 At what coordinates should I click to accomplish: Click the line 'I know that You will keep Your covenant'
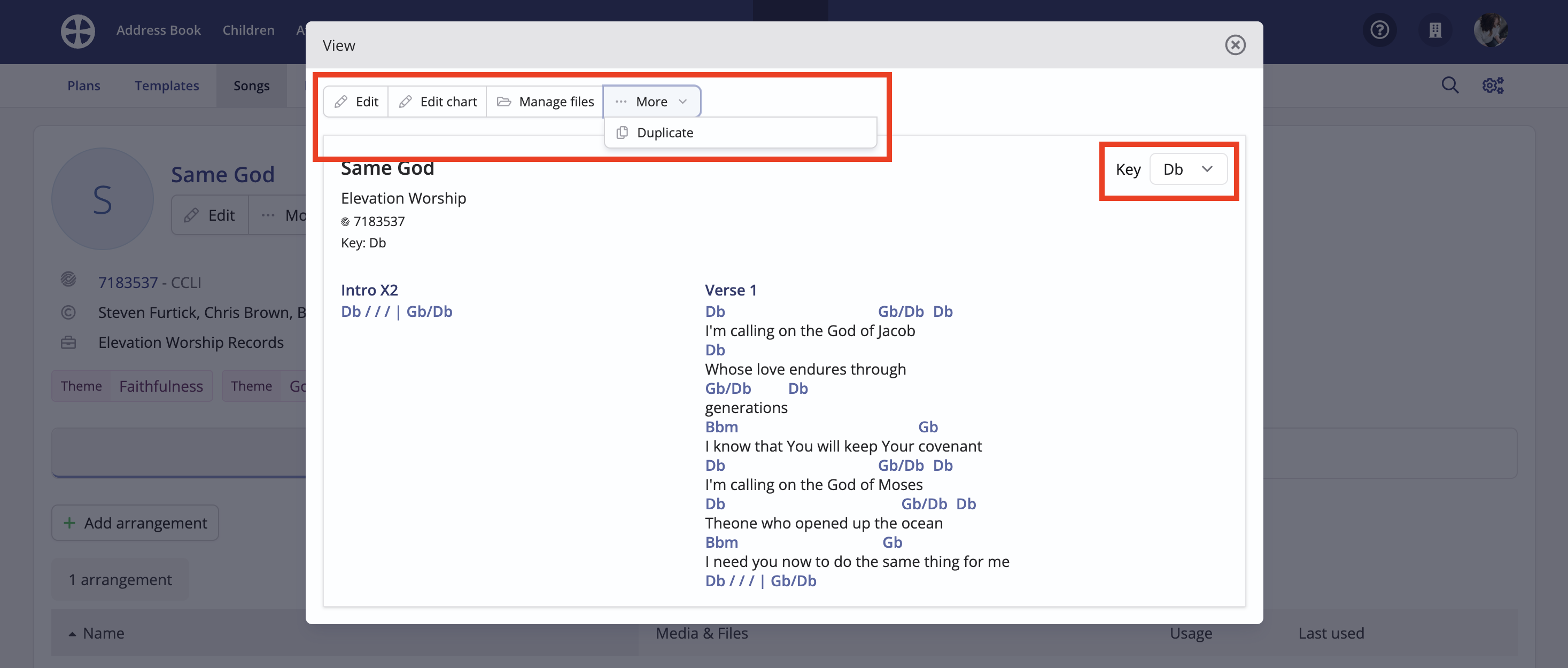[844, 446]
